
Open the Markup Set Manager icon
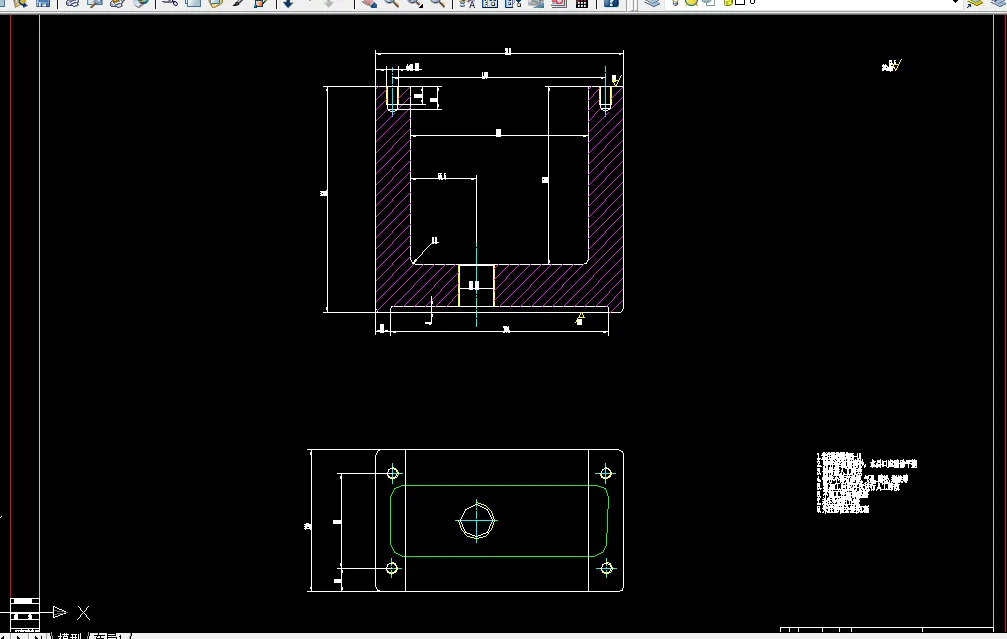(x=559, y=3)
